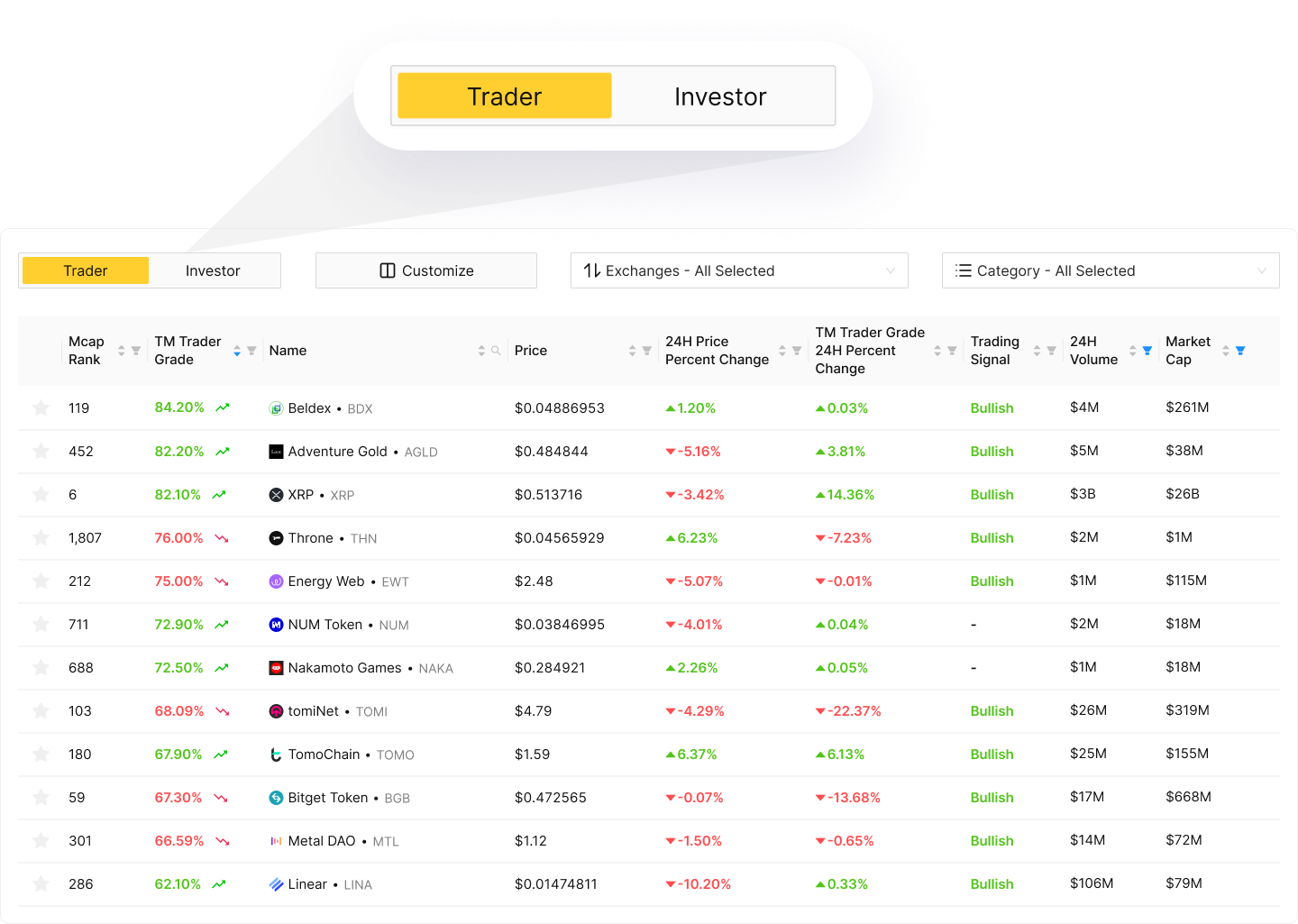This screenshot has width=1298, height=924.
Task: Switch to the Investor tab
Action: (x=213, y=270)
